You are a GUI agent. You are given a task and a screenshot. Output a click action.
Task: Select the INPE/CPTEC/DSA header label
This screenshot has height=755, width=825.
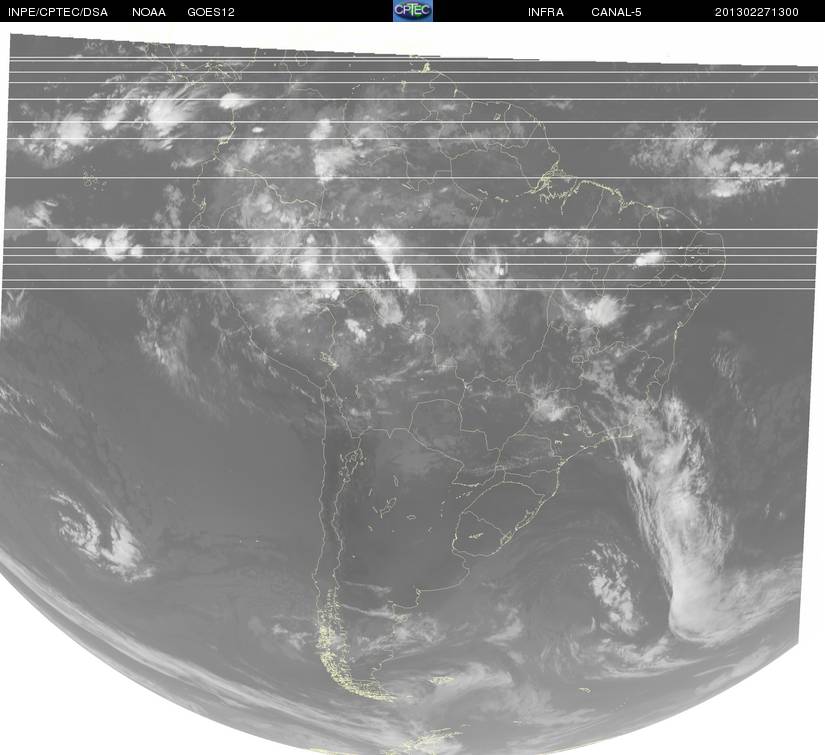(x=58, y=12)
